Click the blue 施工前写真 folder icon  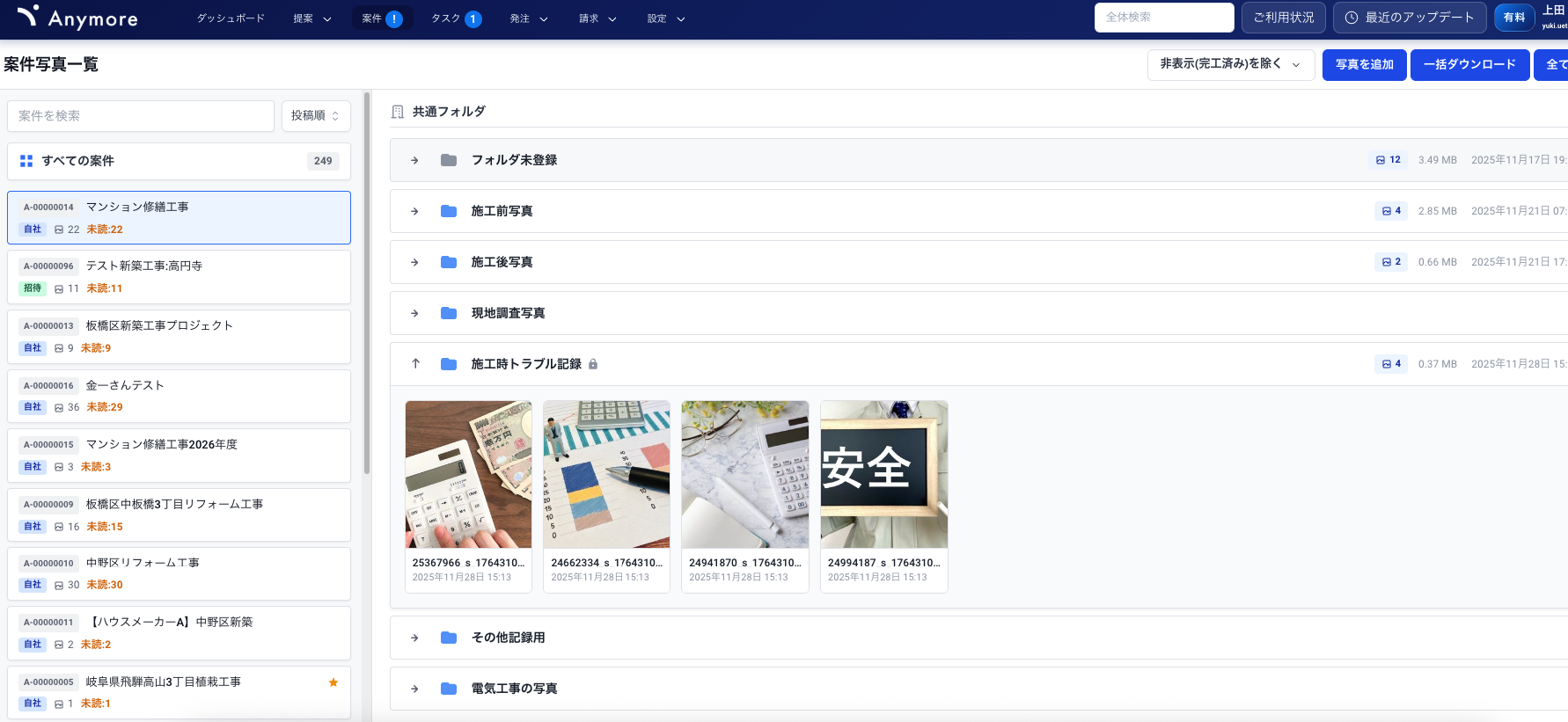click(449, 211)
